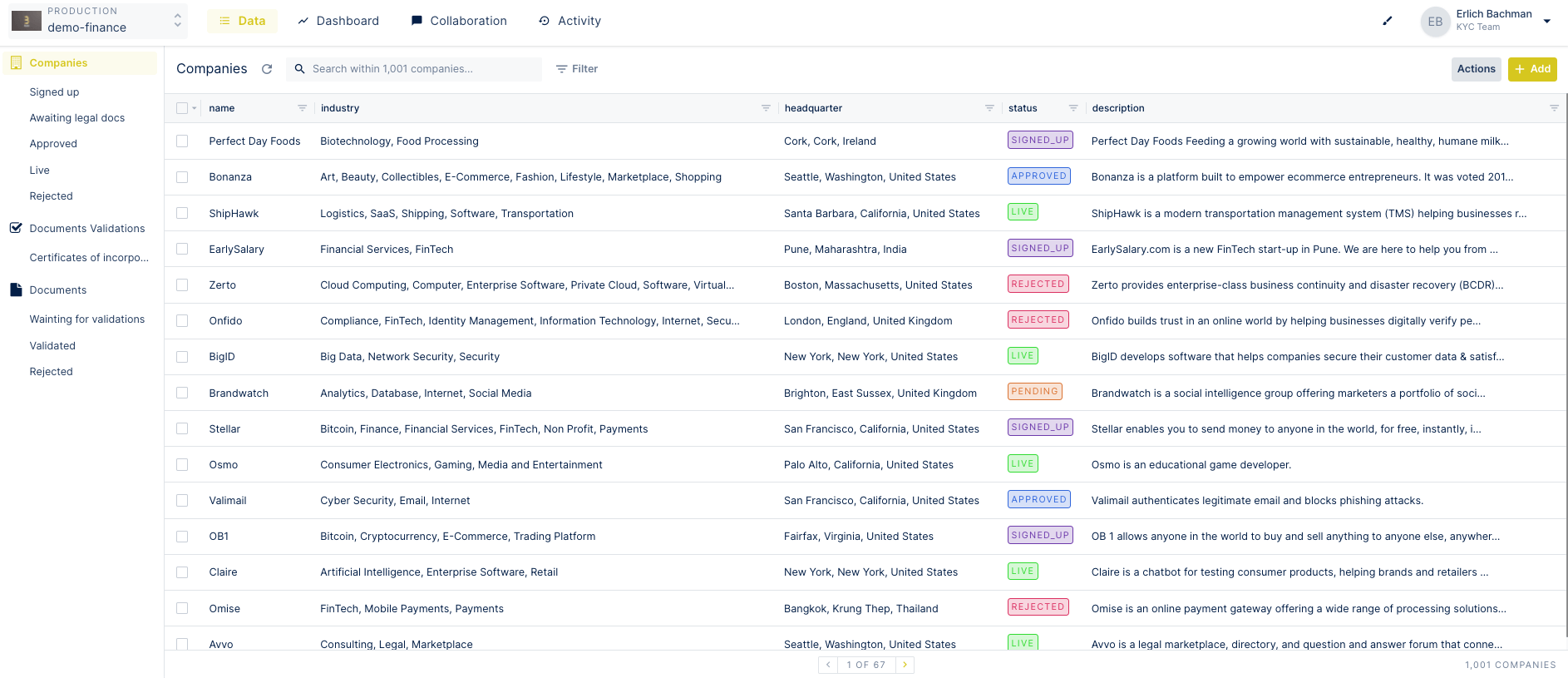Click the Documents file icon in sidebar

16,290
